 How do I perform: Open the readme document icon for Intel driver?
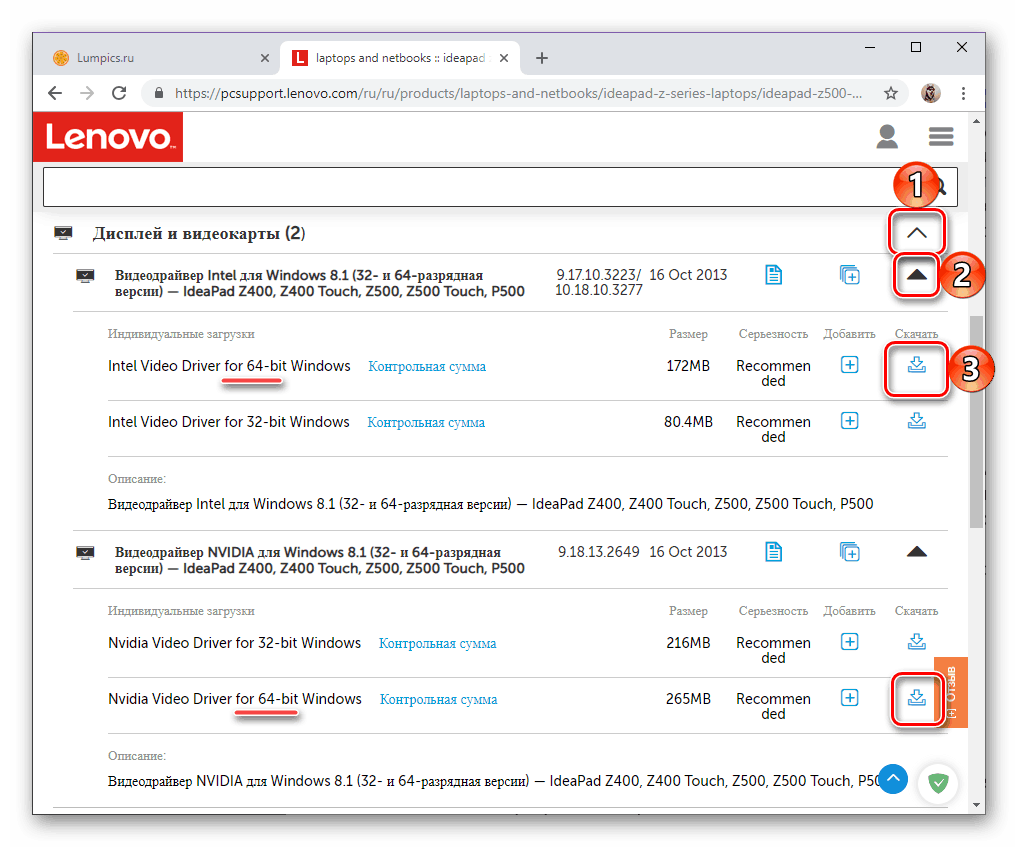click(773, 274)
